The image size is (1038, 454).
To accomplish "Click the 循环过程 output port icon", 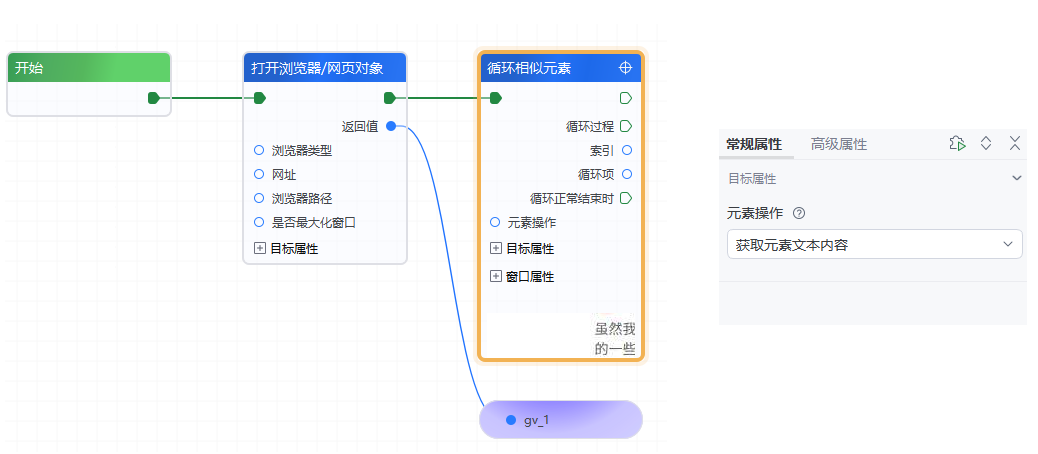I will 626,126.
